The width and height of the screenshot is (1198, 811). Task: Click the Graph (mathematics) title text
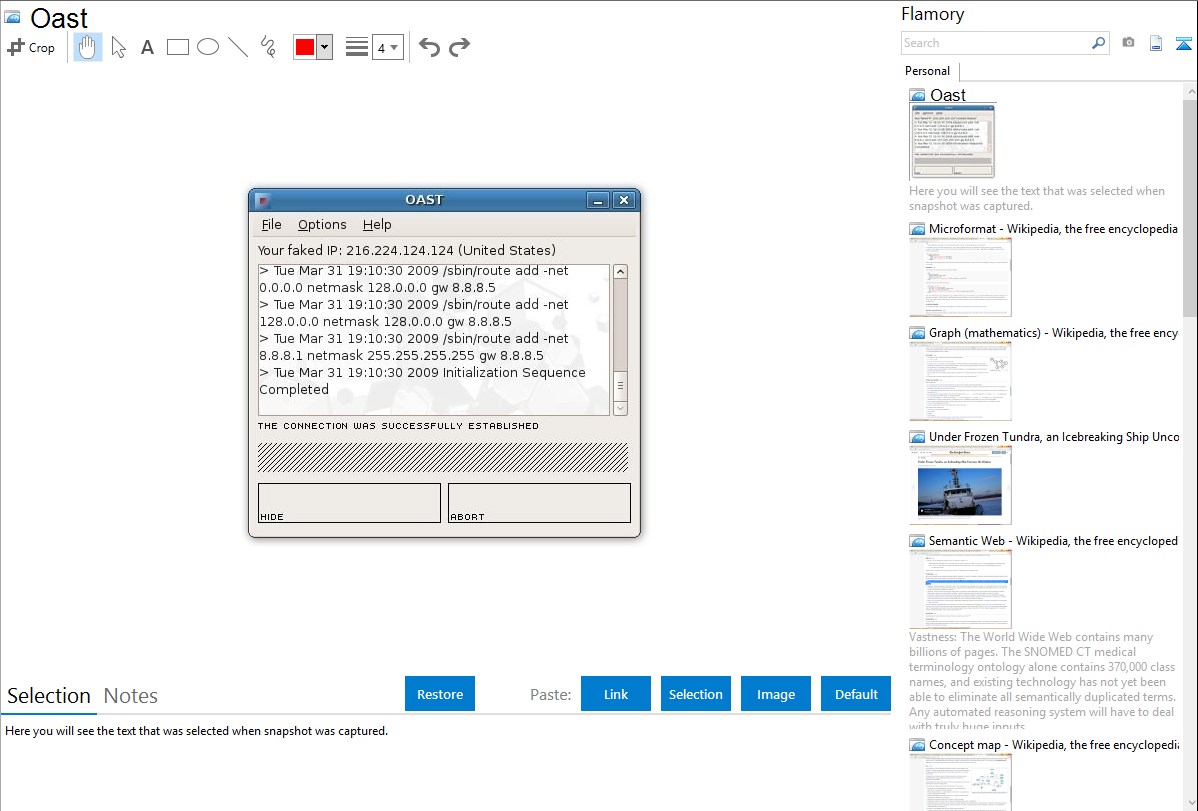(x=1053, y=333)
